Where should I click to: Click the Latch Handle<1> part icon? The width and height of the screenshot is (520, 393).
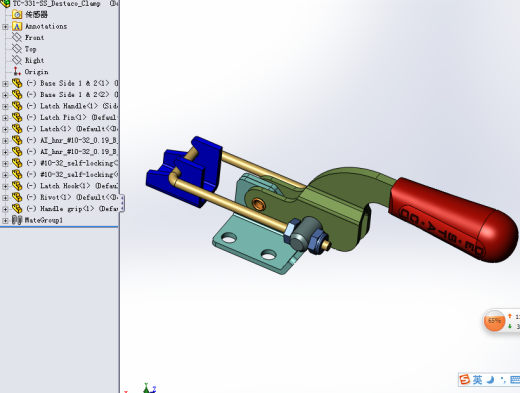pos(17,106)
